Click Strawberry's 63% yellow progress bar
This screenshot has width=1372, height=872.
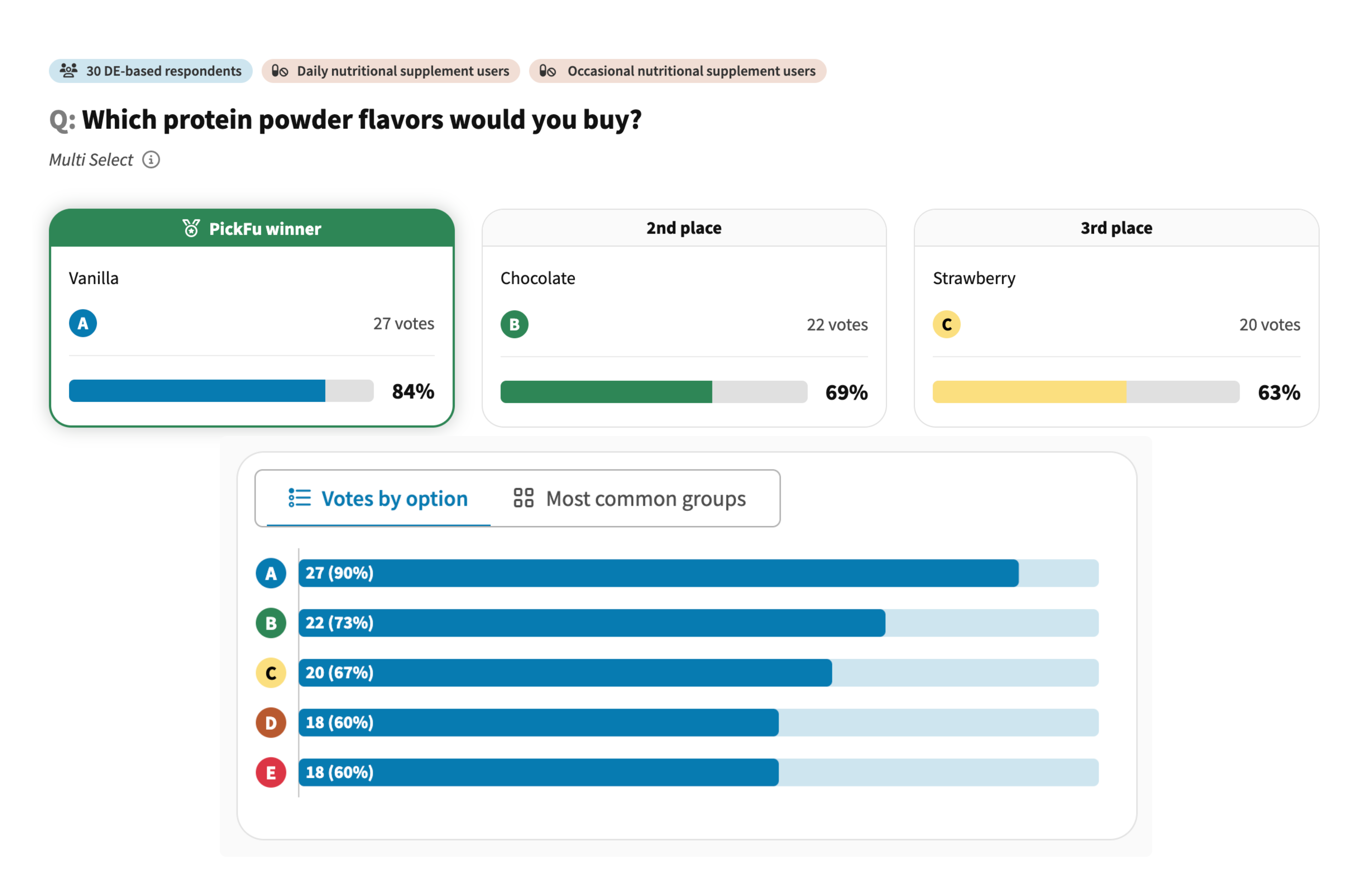point(1085,392)
